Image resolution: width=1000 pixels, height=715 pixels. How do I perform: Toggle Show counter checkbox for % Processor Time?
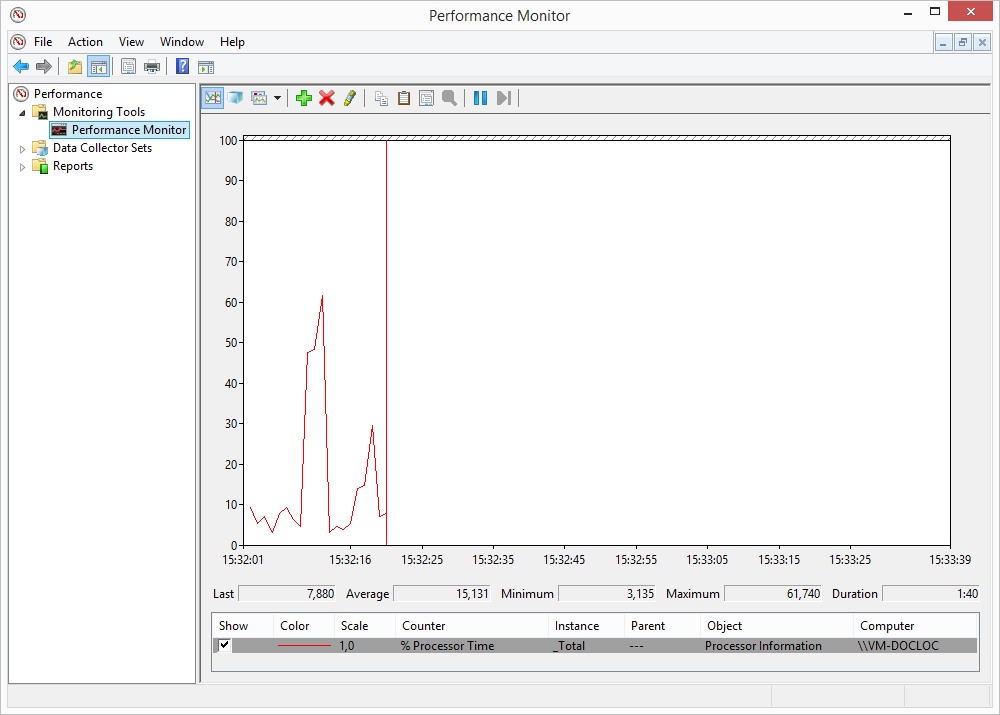224,645
